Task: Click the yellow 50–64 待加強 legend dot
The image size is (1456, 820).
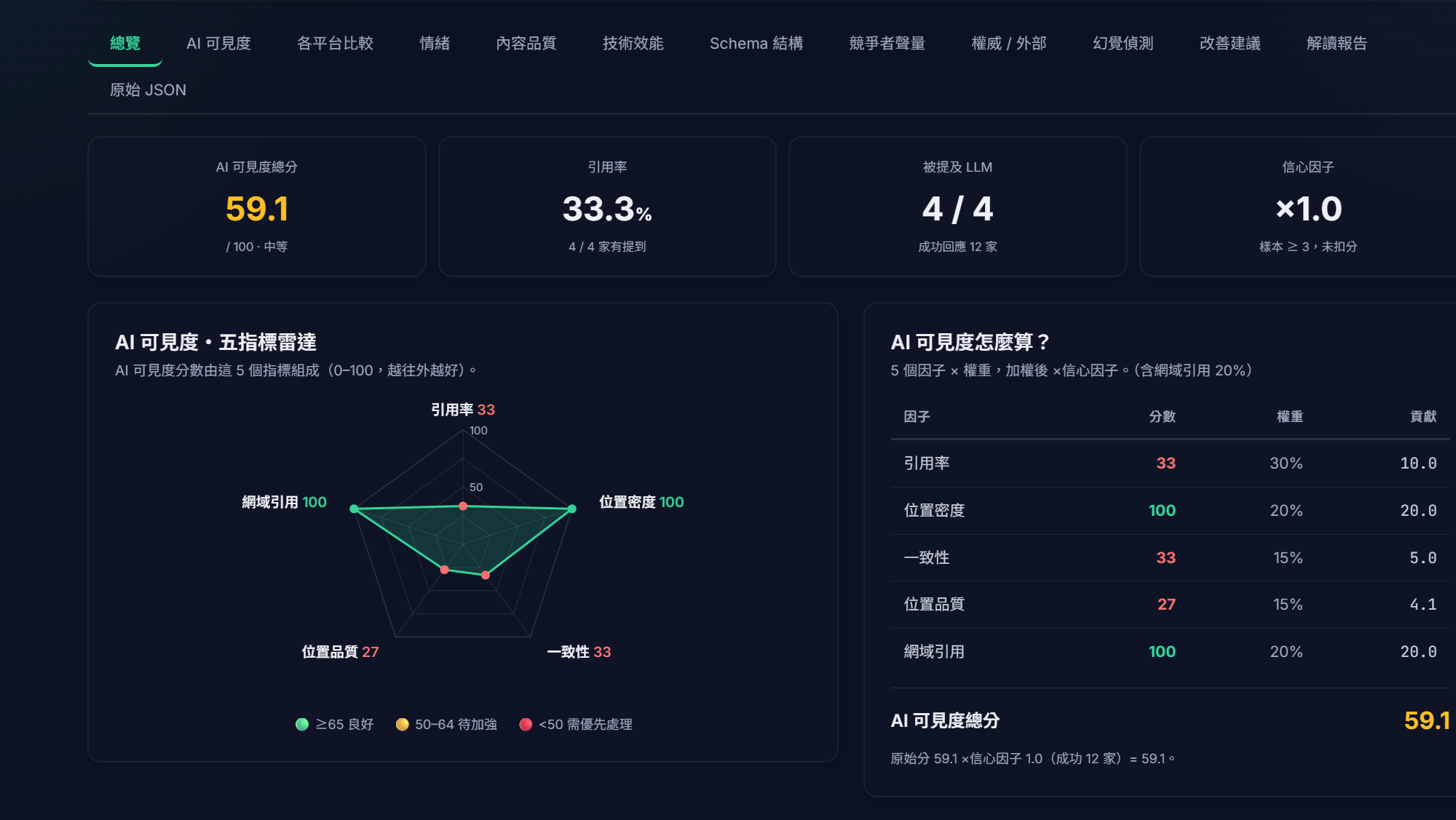Action: coord(402,725)
